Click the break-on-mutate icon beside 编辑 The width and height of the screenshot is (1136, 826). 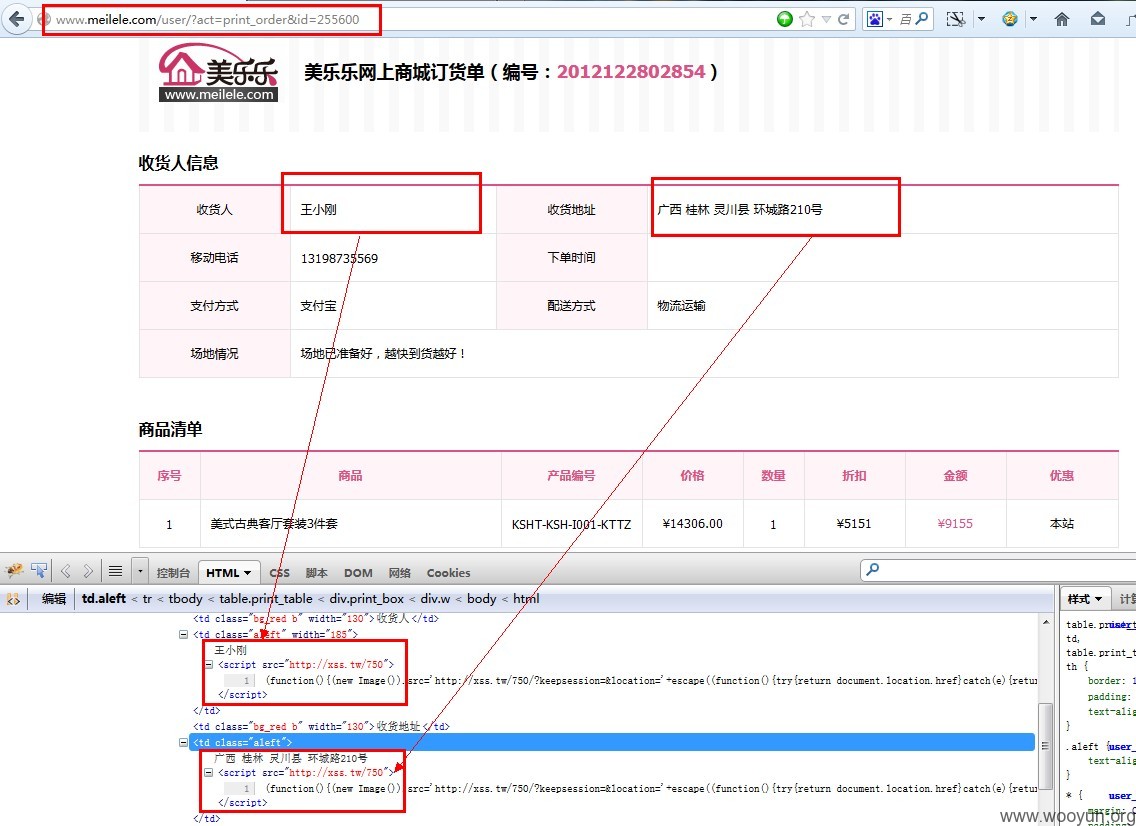tap(13, 599)
